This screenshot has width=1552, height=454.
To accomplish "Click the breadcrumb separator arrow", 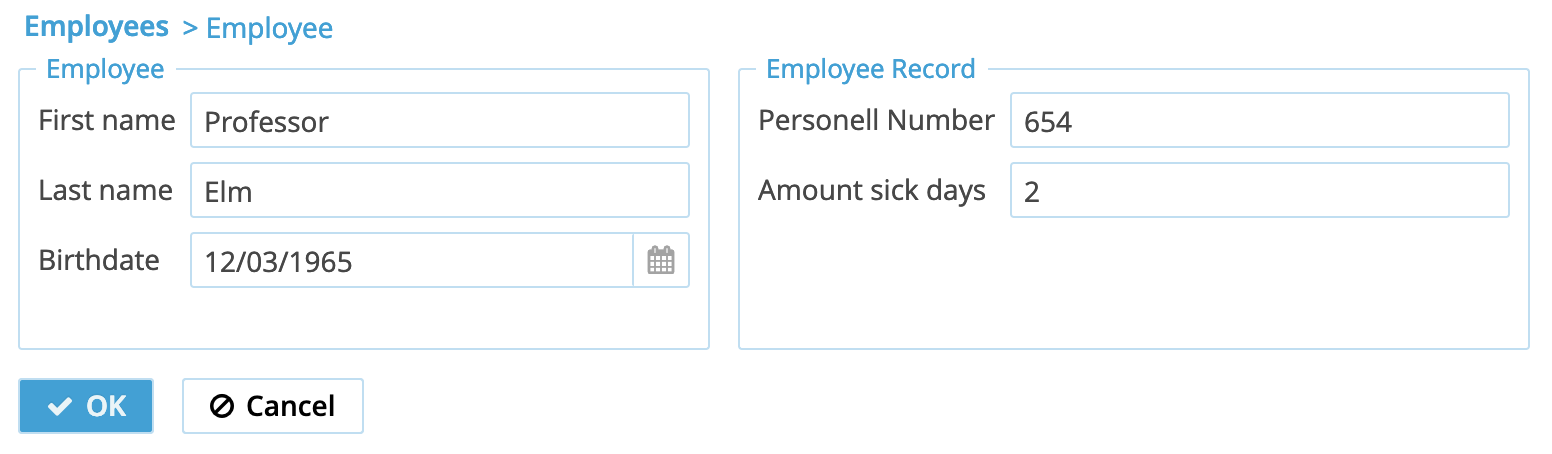I will 190,29.
